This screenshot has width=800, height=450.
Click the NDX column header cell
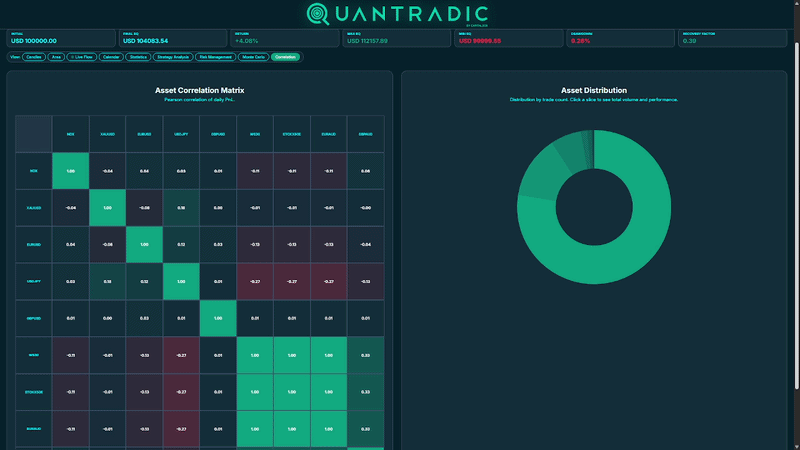tap(70, 134)
